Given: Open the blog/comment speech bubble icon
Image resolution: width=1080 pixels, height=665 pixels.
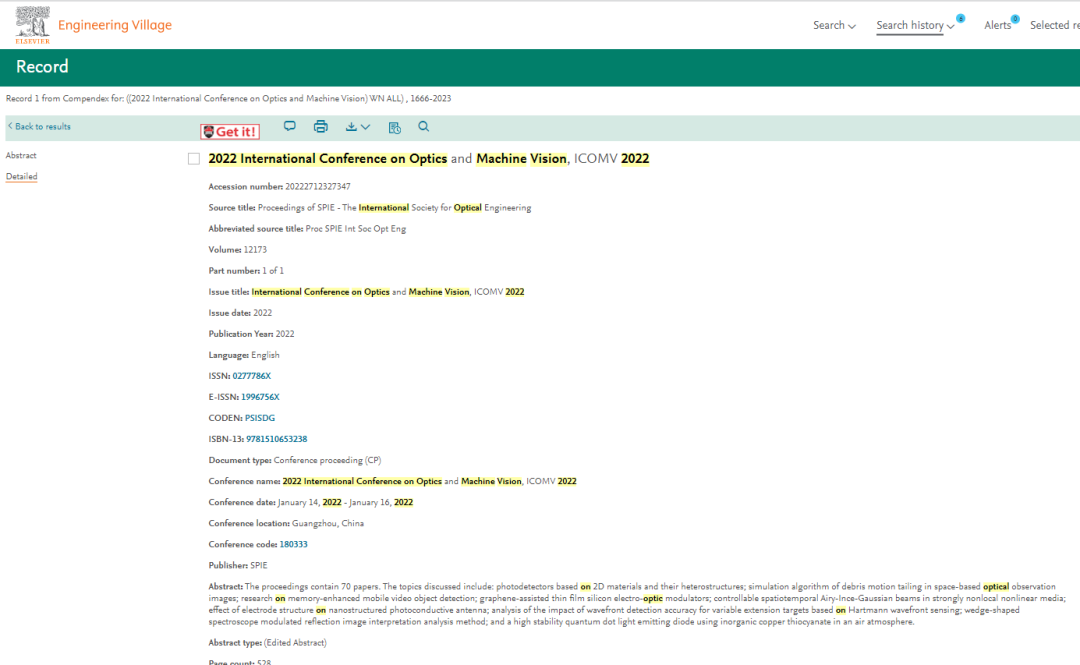Looking at the screenshot, I should (290, 126).
